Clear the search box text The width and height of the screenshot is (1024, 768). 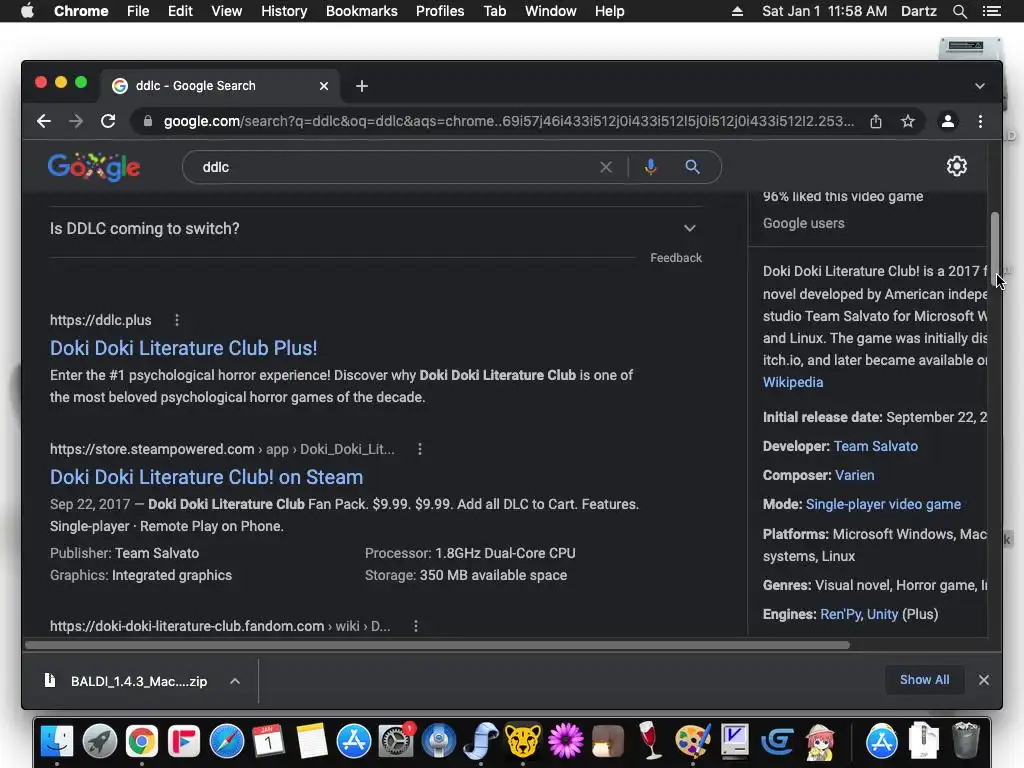606,167
